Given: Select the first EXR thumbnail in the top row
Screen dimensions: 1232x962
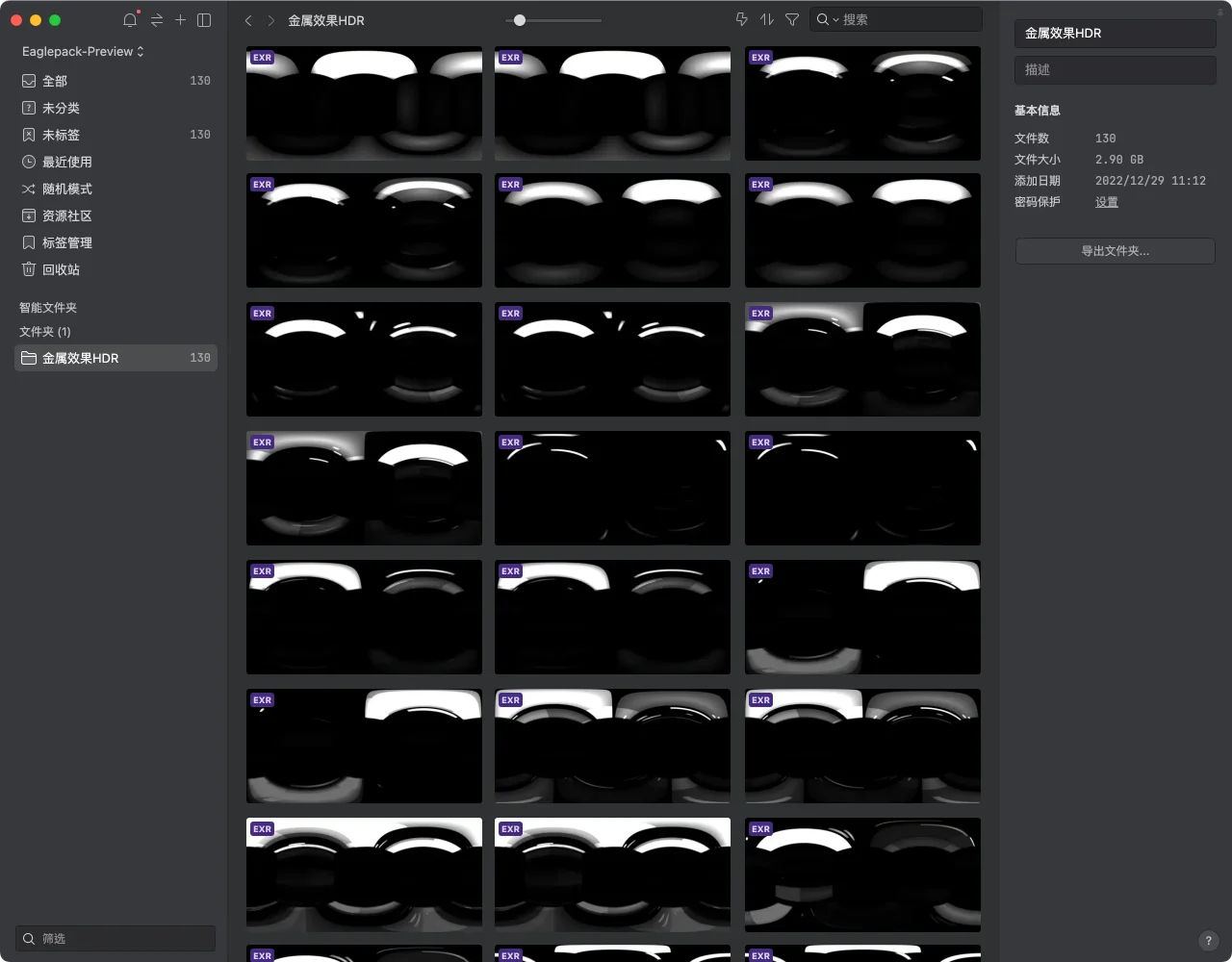Looking at the screenshot, I should point(364,103).
